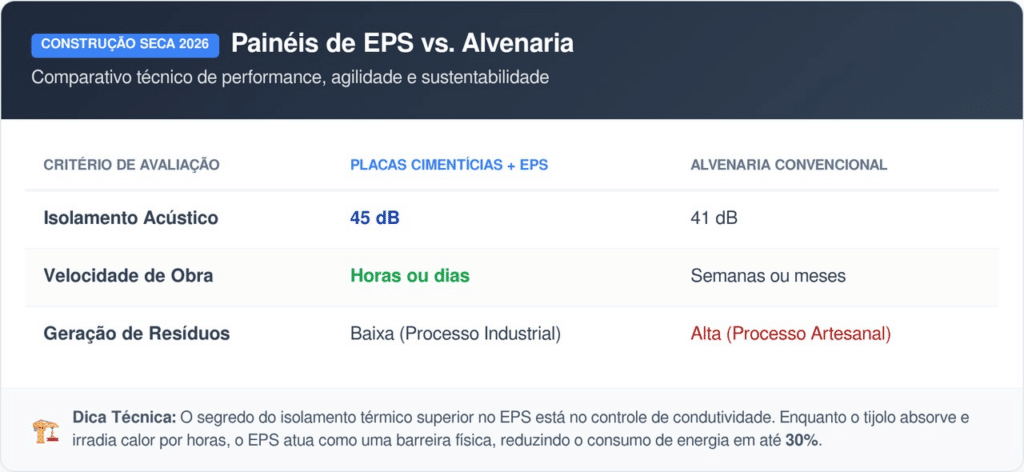Click the red Alta (Processo Artesanal) text
Viewport: 1024px width, 472px height.
click(790, 334)
